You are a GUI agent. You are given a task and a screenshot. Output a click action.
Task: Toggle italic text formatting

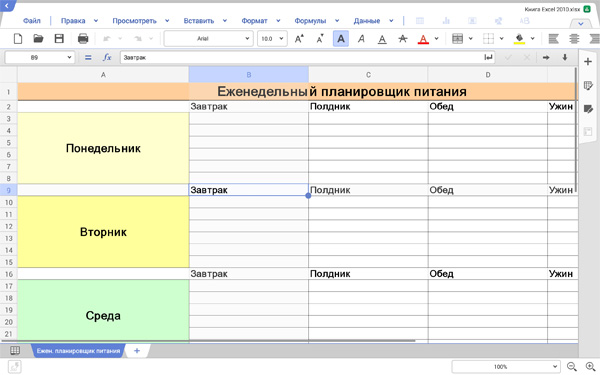pyautogui.click(x=361, y=39)
